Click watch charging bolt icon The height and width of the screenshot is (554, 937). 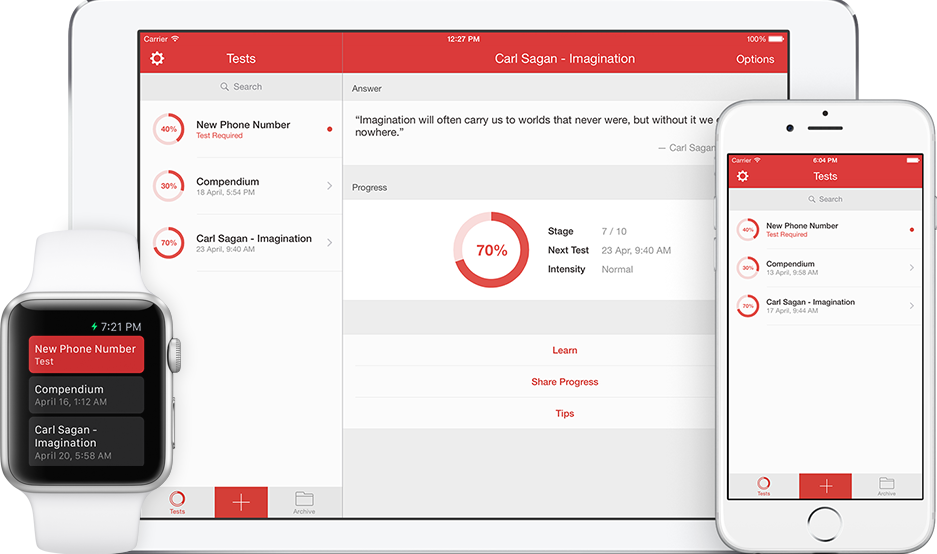(94, 327)
